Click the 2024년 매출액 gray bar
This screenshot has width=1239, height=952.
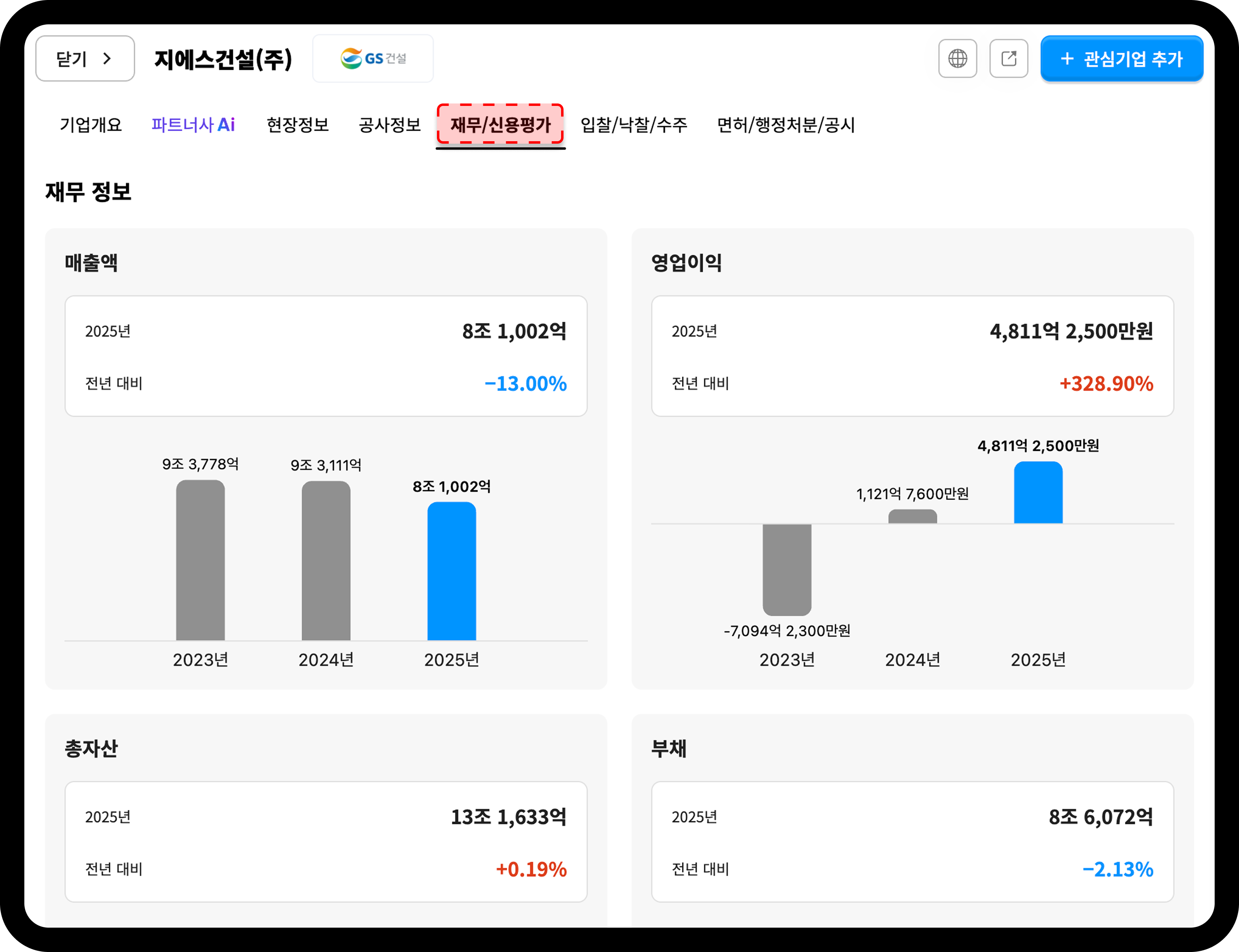[x=326, y=560]
